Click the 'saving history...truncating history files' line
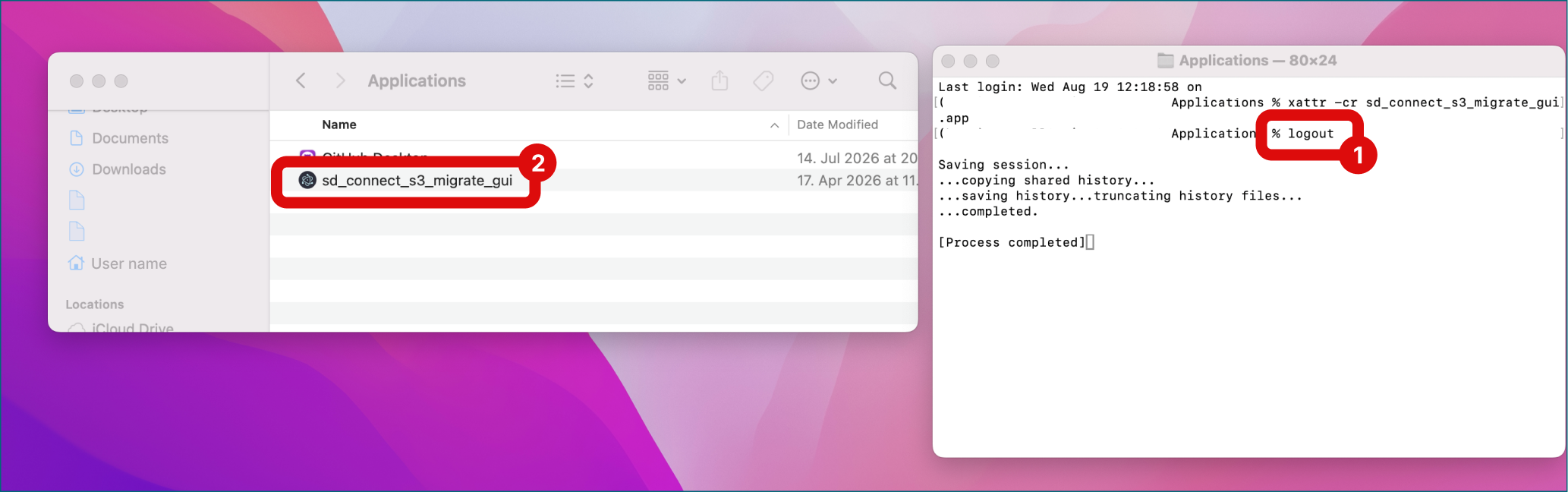 1120,196
